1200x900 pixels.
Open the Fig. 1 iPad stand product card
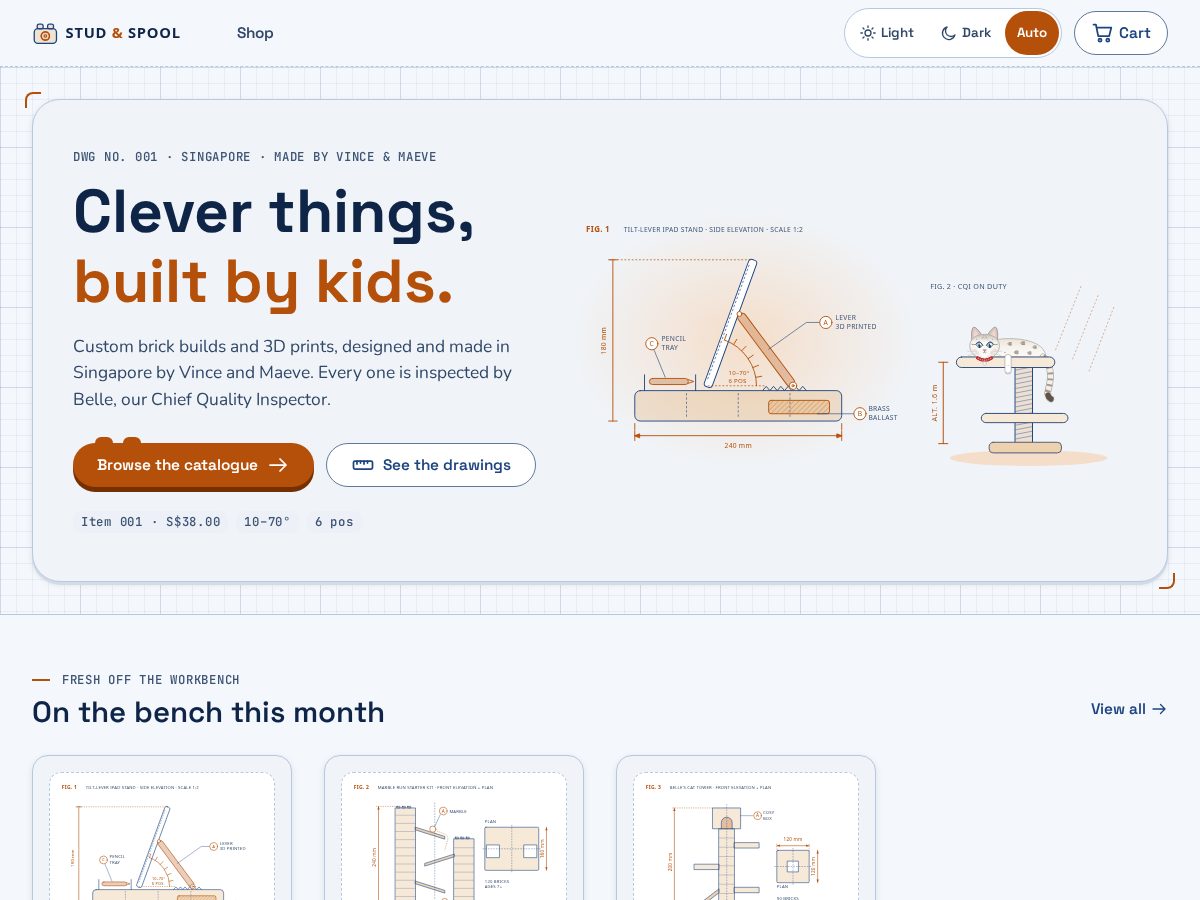[x=162, y=828]
